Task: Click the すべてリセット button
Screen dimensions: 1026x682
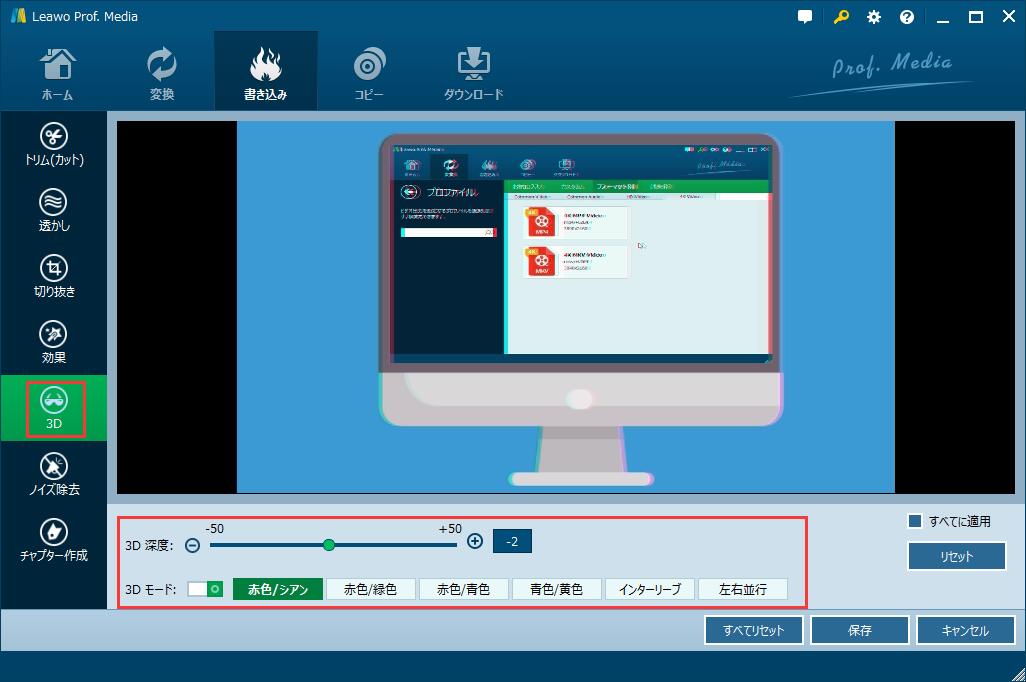Action: (753, 630)
